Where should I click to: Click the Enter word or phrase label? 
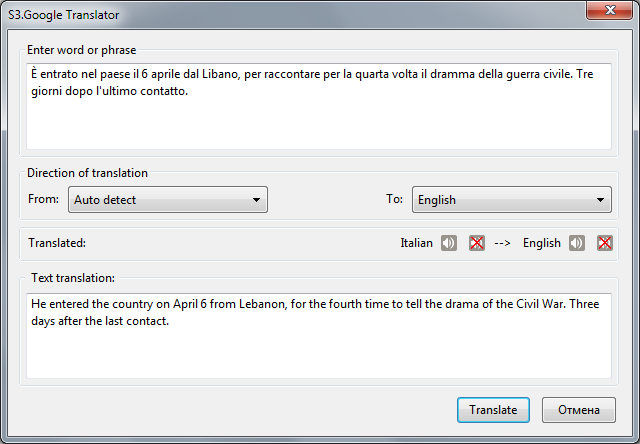82,50
